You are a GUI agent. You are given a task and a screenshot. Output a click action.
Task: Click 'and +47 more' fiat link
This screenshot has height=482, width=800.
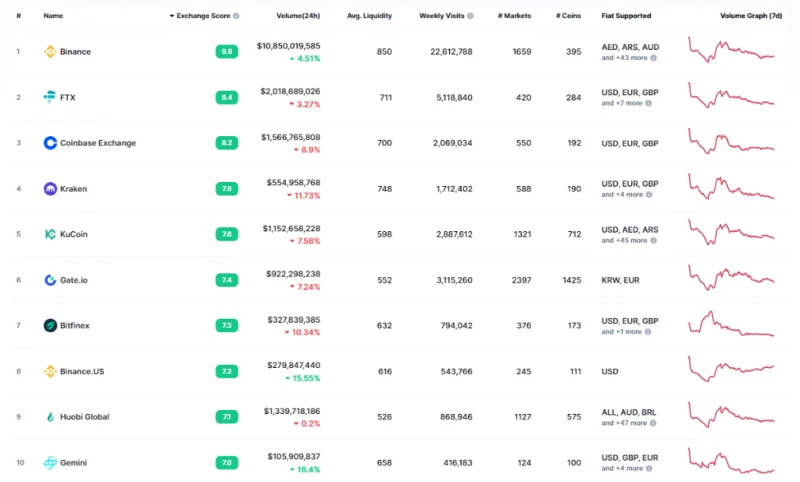(624, 423)
